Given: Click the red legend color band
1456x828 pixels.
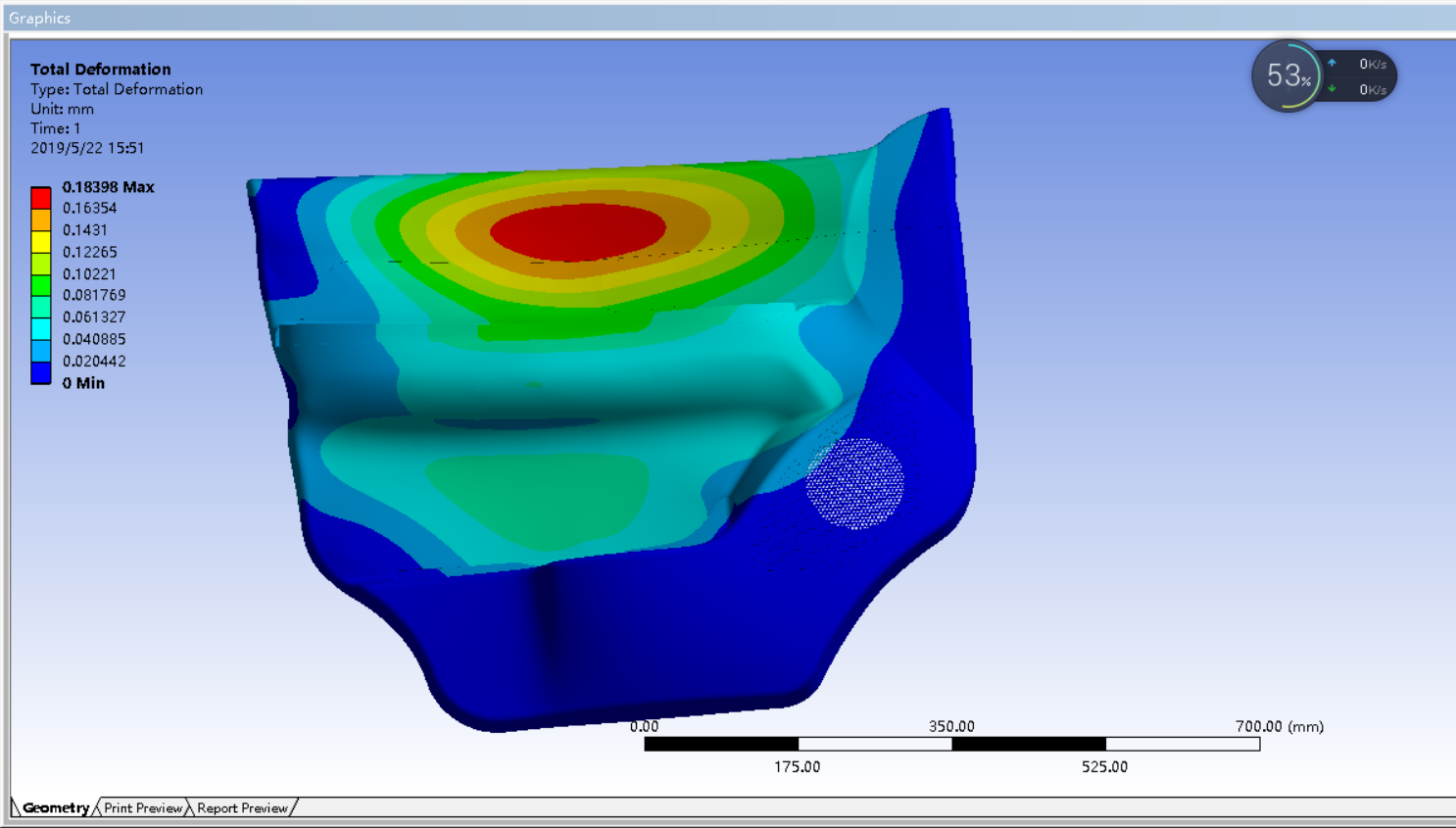Looking at the screenshot, I should tap(40, 198).
